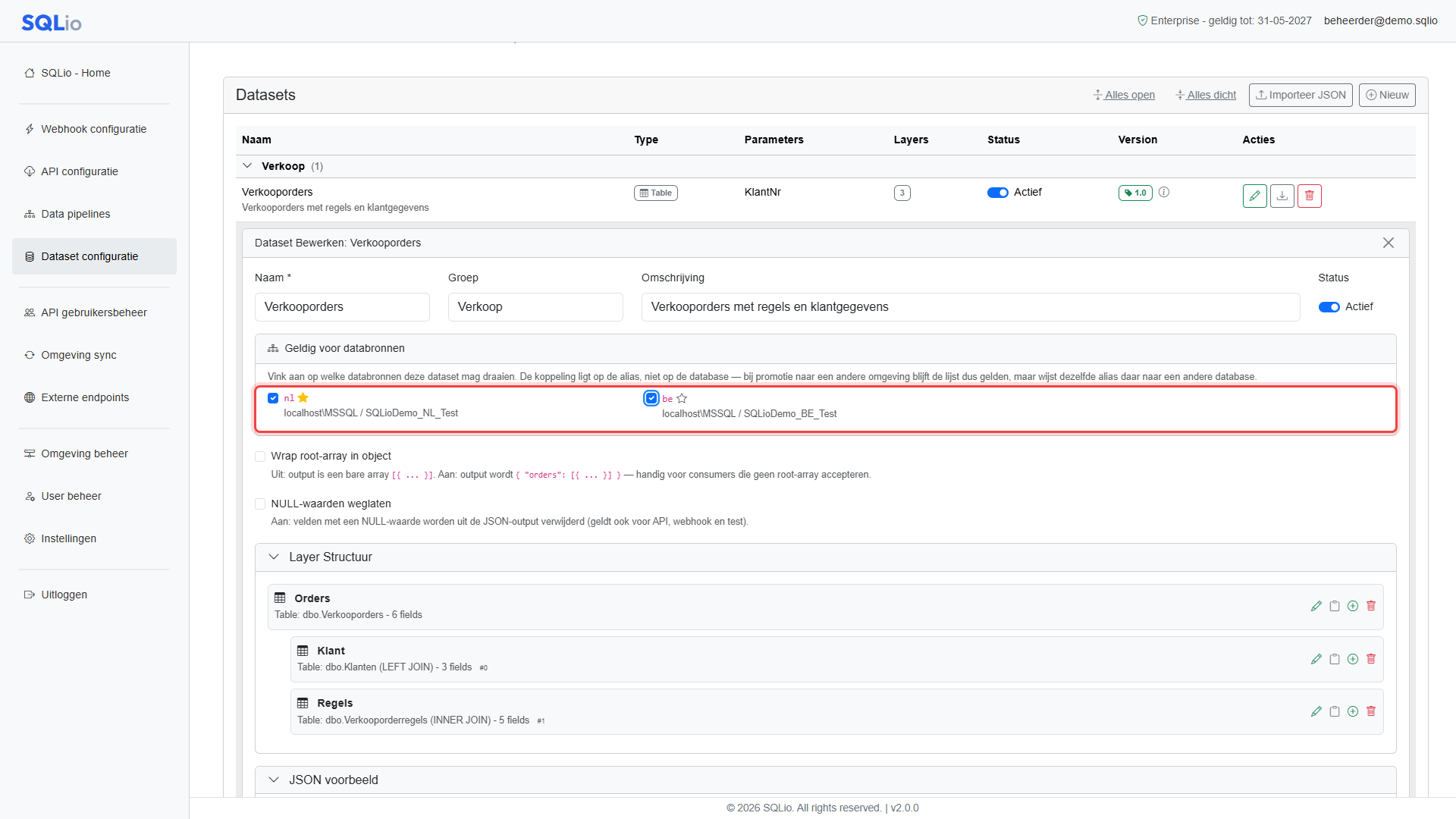
Task: Close the Dataset Bewerken panel
Action: pyautogui.click(x=1389, y=243)
